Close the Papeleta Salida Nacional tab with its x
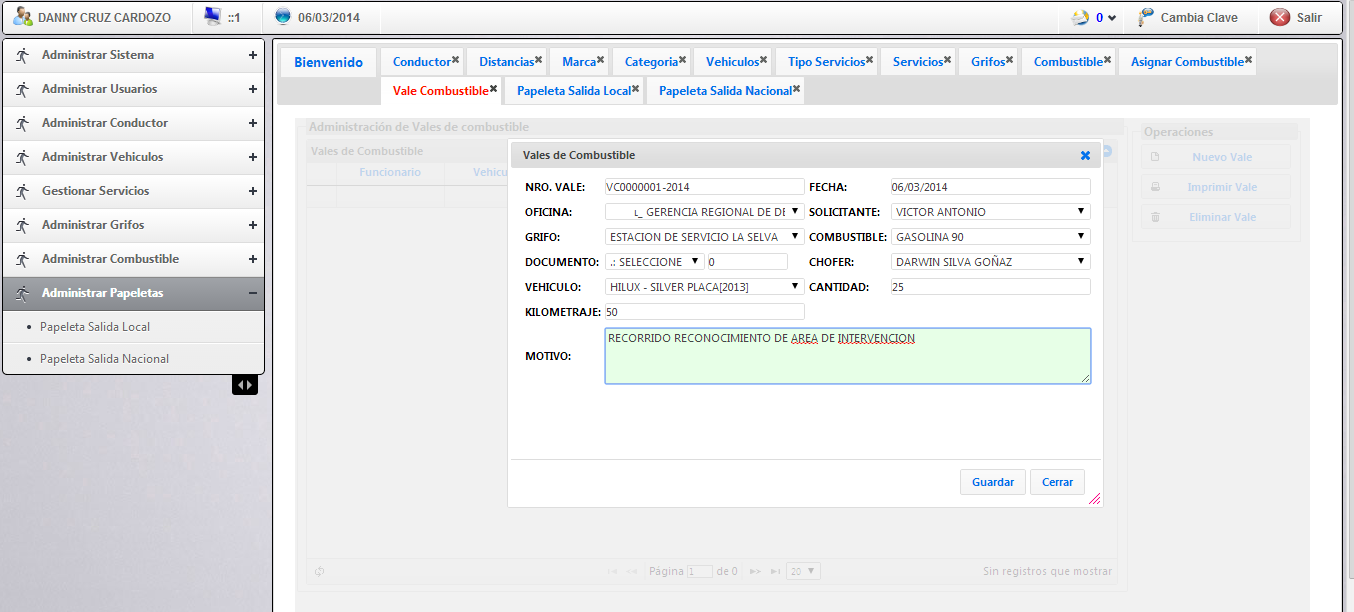Viewport: 1354px width, 612px height. pyautogui.click(x=797, y=89)
